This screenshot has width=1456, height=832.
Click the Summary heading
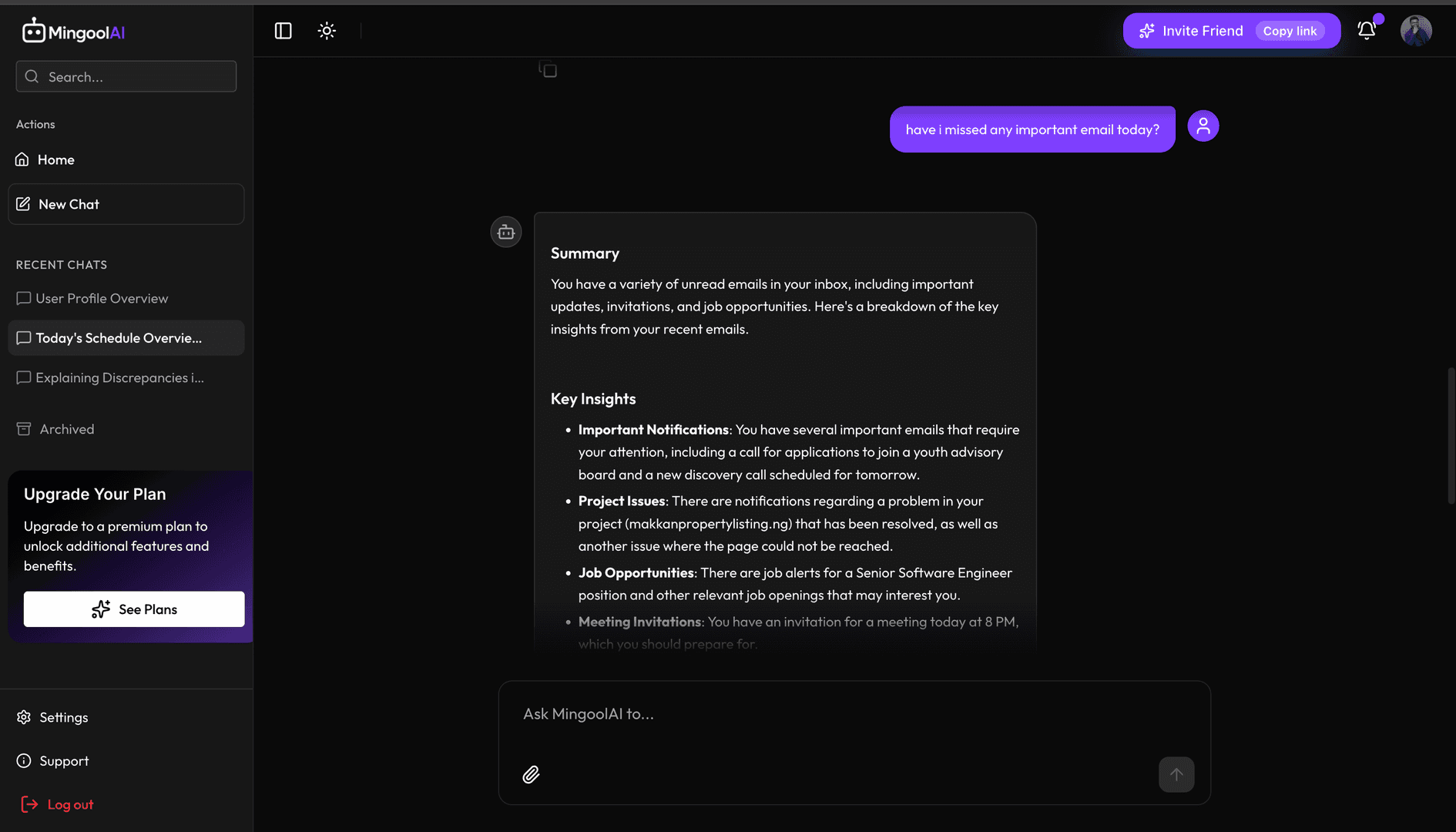(585, 253)
